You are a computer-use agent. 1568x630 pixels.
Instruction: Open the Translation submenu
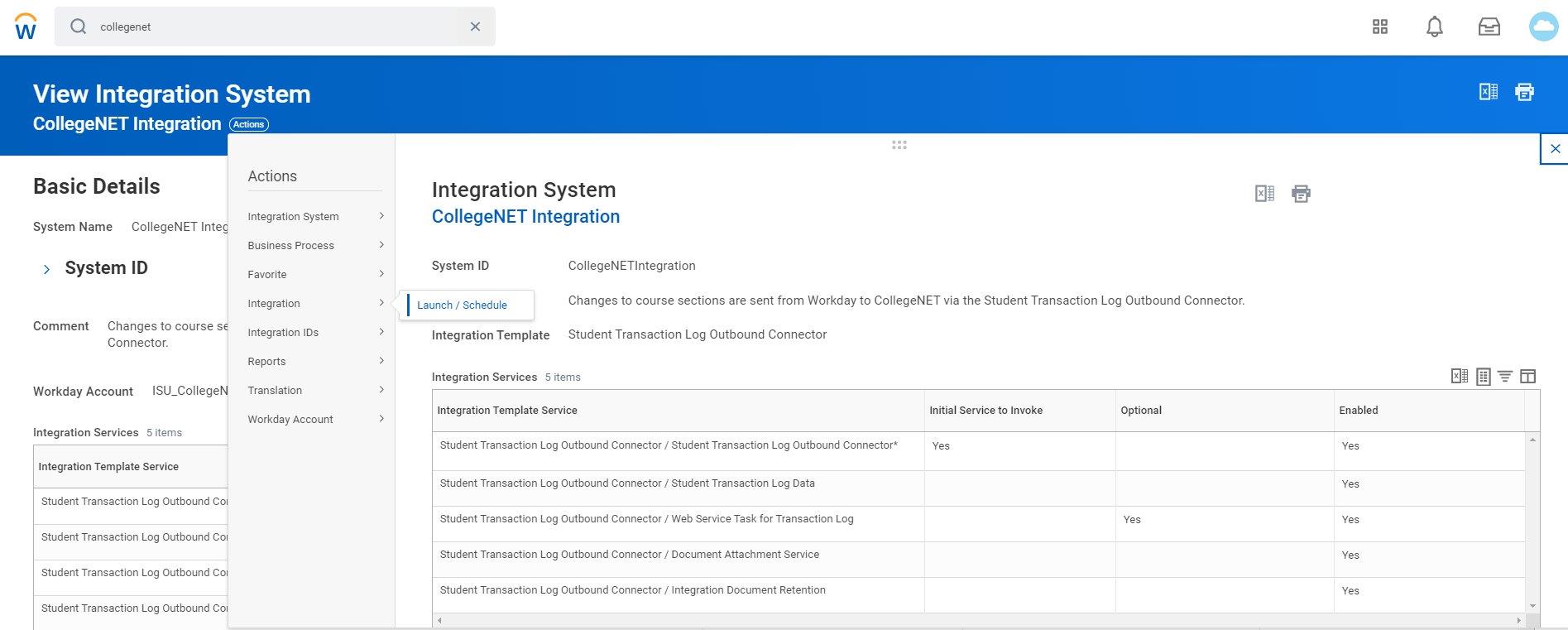click(316, 391)
